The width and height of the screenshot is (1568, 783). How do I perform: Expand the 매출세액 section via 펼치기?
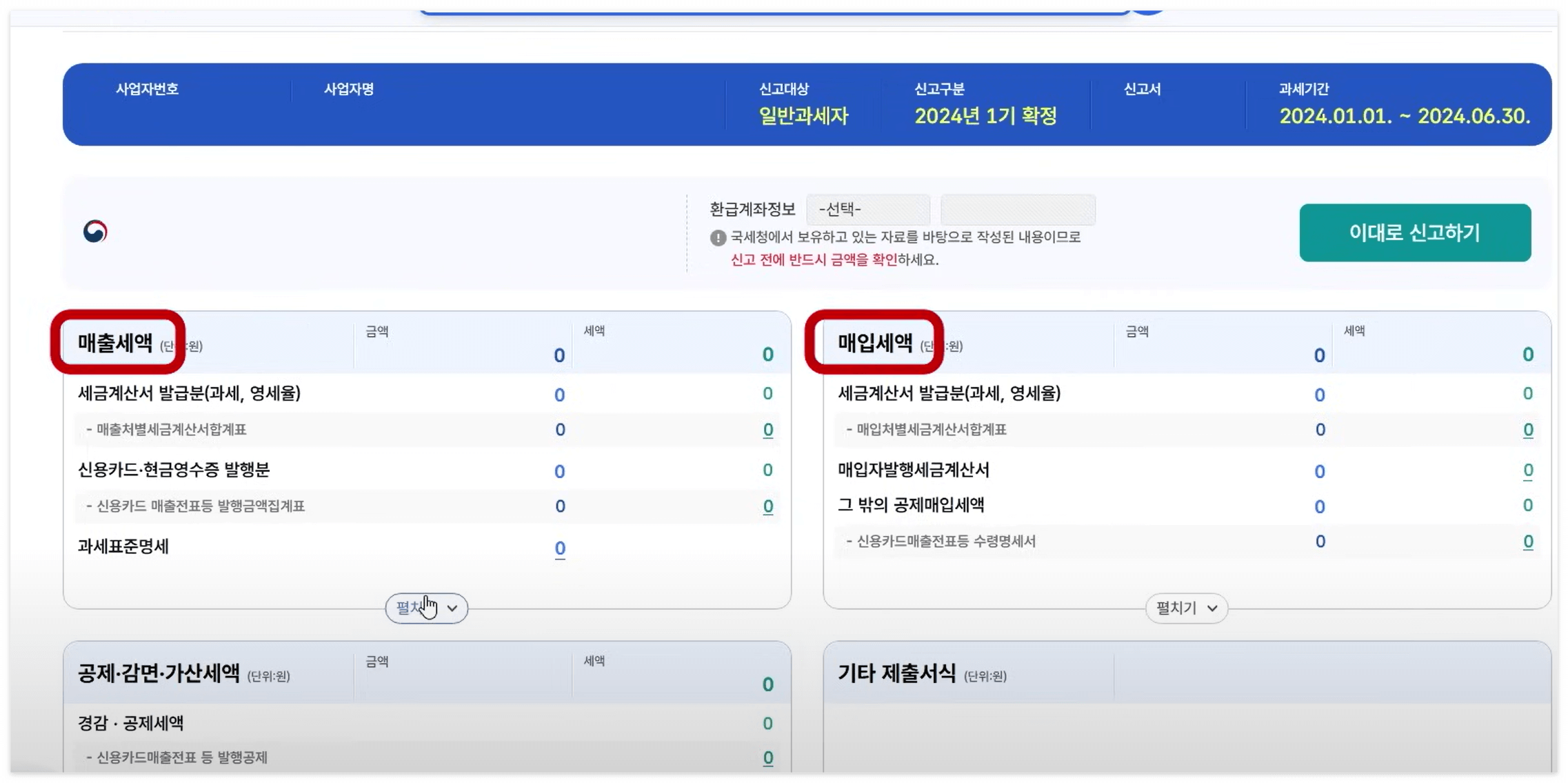[425, 607]
